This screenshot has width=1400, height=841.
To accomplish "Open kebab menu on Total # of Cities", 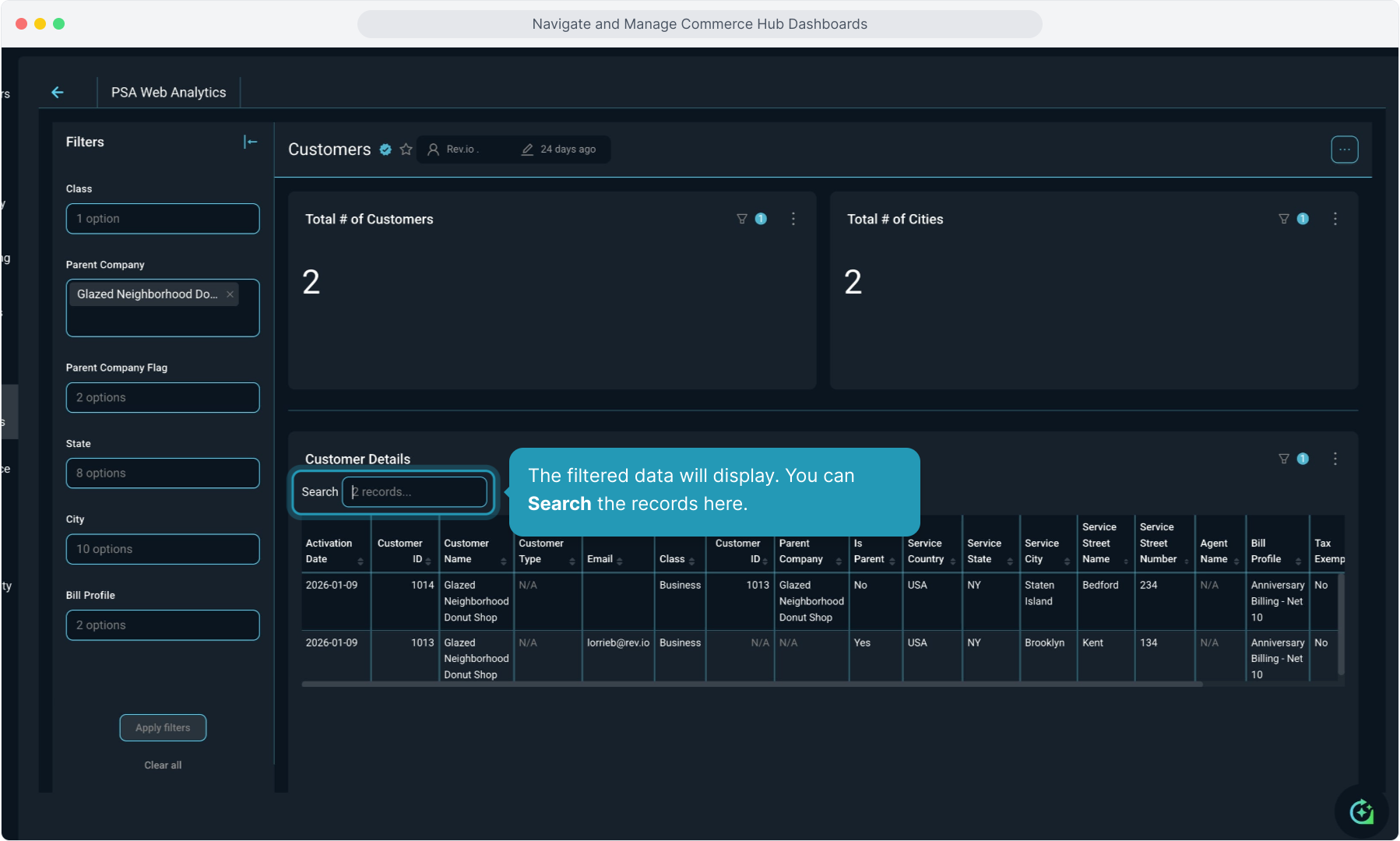I will click(x=1335, y=220).
